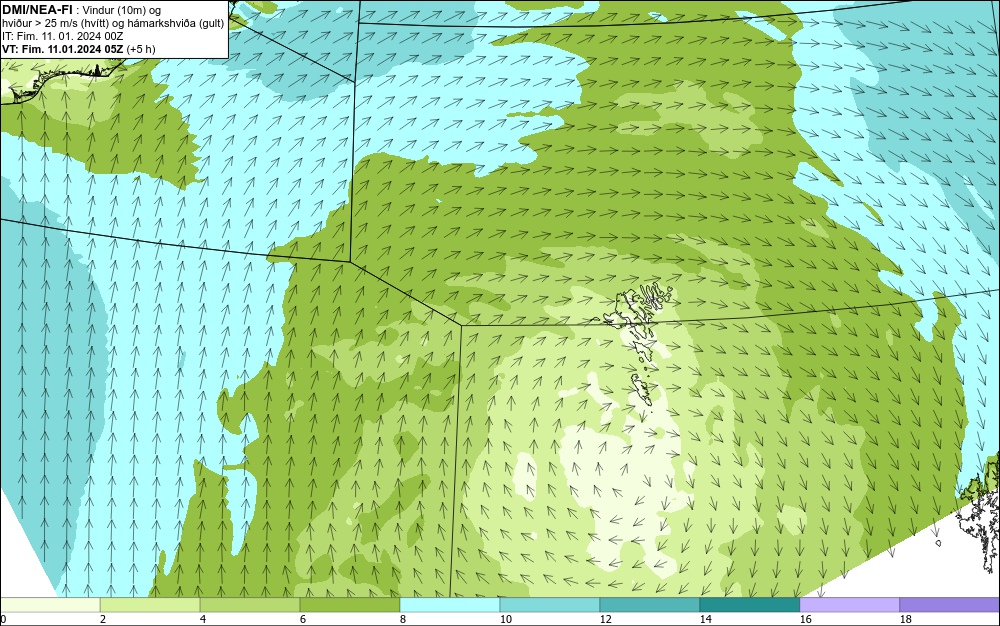The width and height of the screenshot is (1000, 626).
Task: Click the 8–10 m/s light cyan legend swatch
Action: pos(450,604)
